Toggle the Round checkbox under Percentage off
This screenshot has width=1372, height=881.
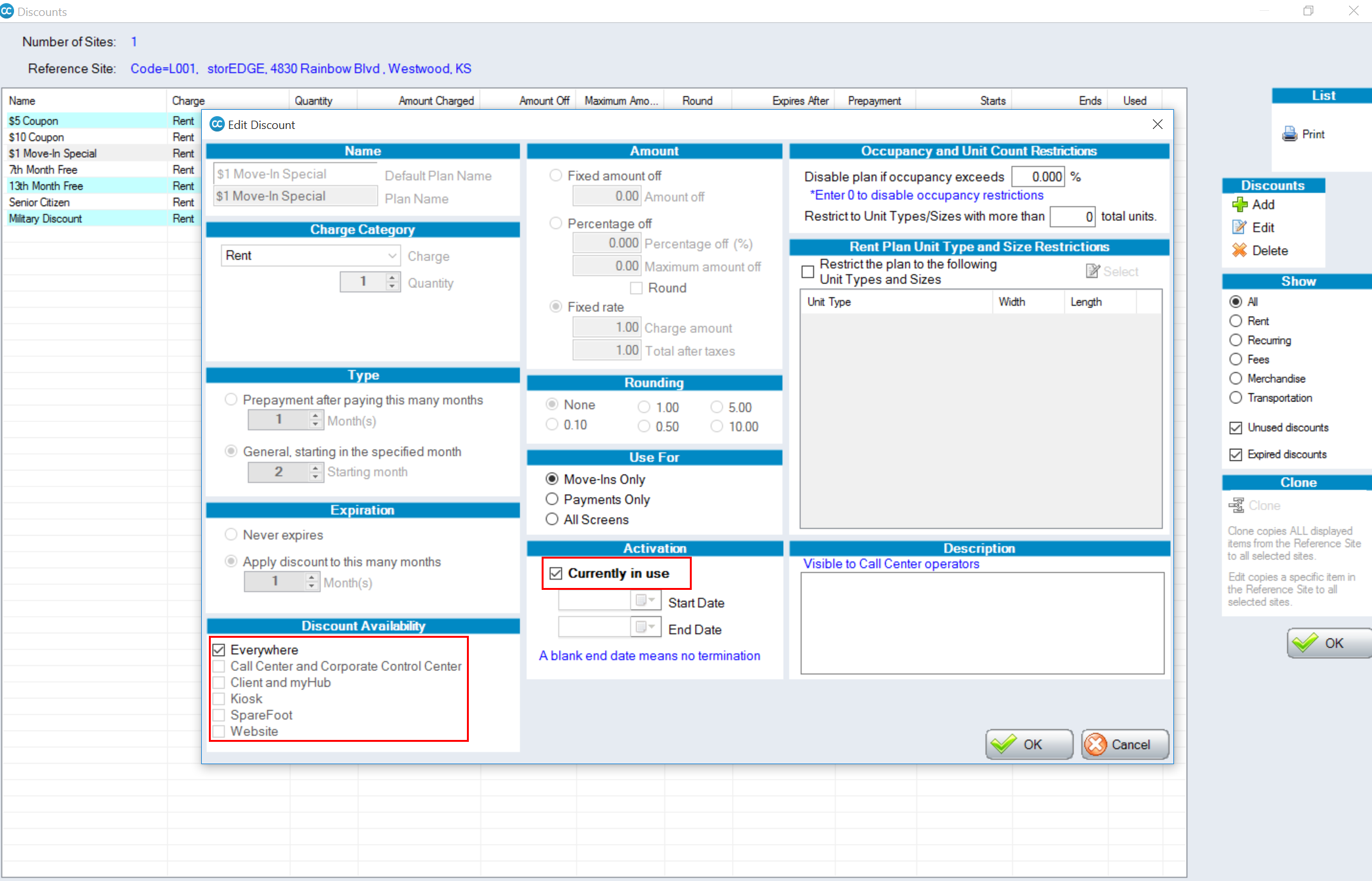(x=636, y=288)
